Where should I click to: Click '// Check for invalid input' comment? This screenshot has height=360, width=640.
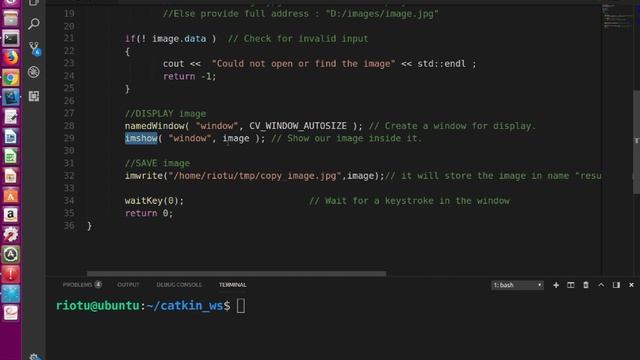(x=298, y=39)
